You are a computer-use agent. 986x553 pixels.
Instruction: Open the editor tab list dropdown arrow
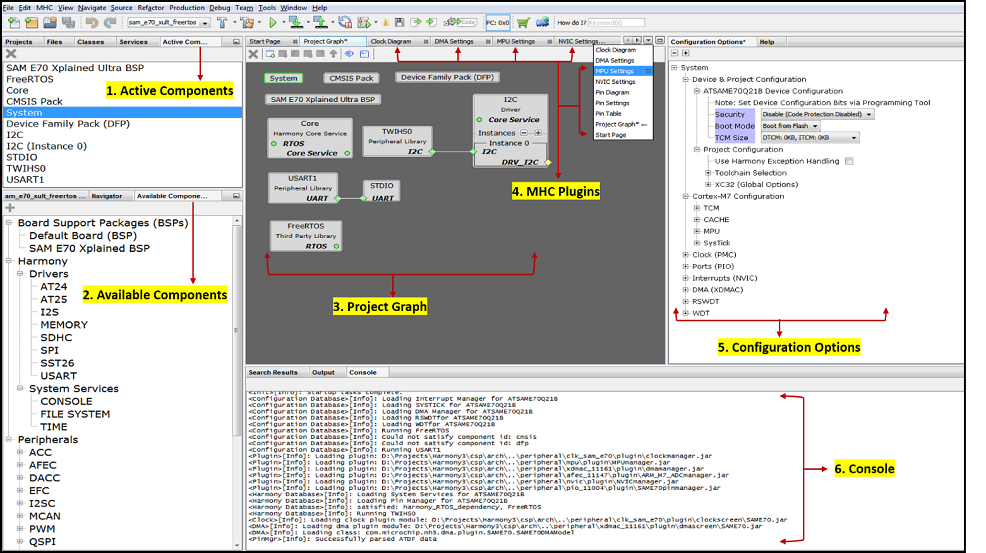tap(648, 40)
